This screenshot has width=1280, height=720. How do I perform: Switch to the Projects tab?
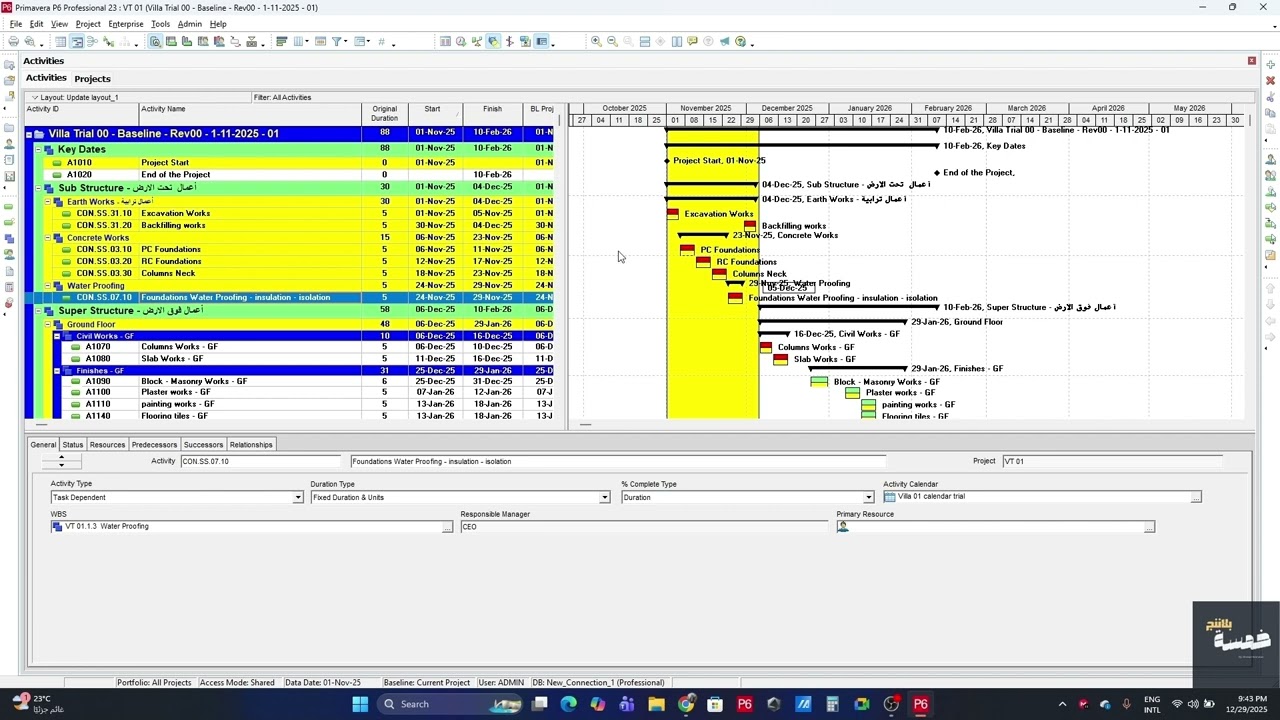pyautogui.click(x=92, y=79)
